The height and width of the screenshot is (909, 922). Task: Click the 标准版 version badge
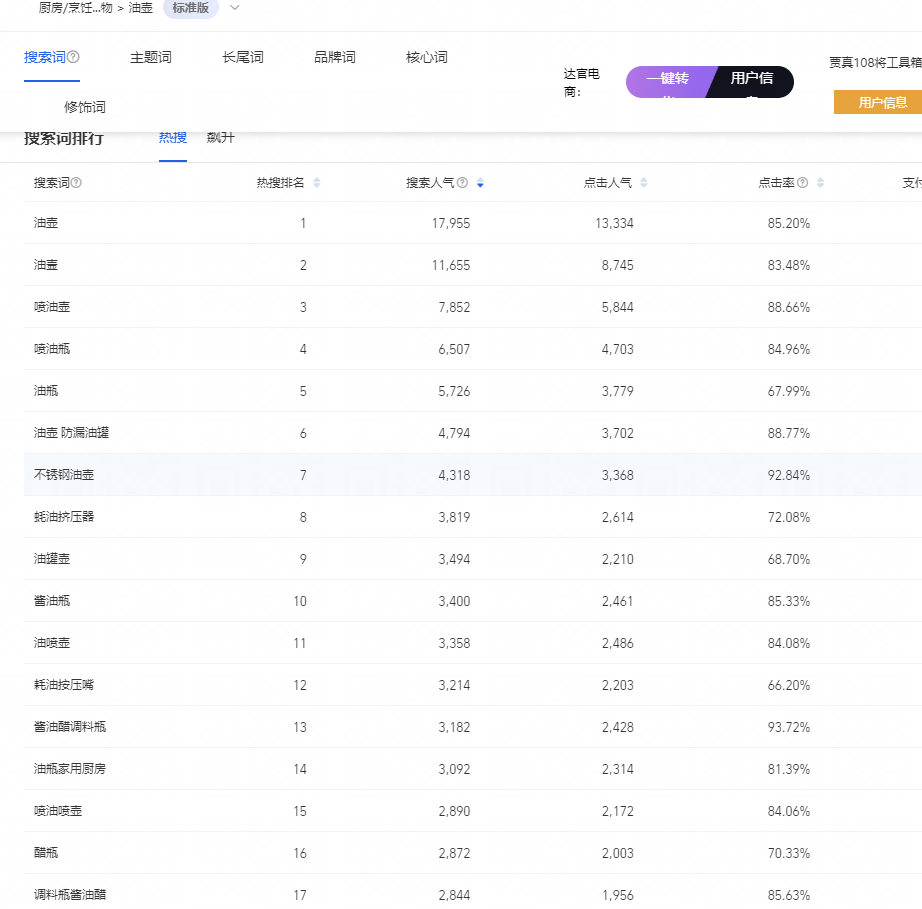pos(190,8)
